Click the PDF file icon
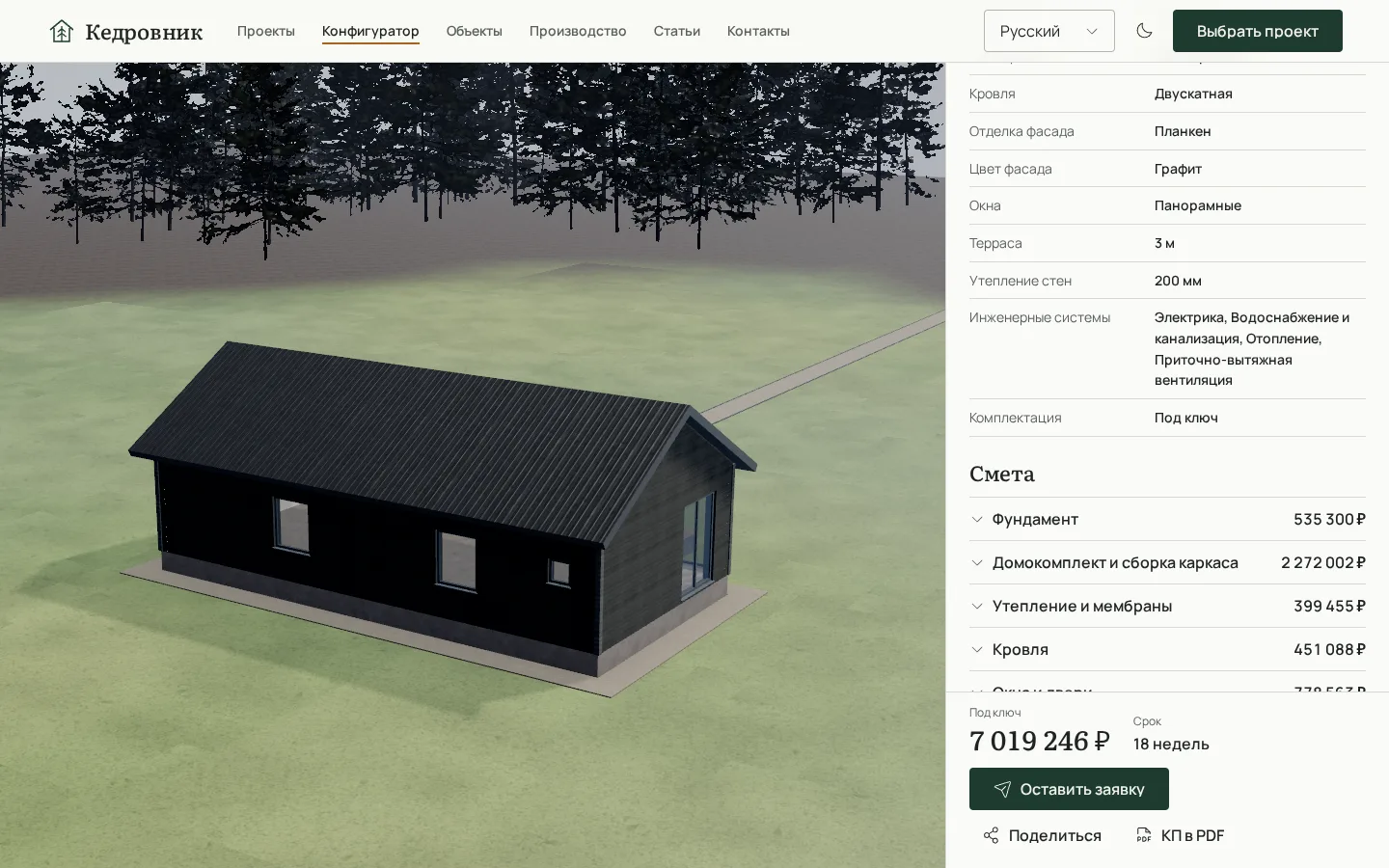1389x868 pixels. click(x=1143, y=835)
